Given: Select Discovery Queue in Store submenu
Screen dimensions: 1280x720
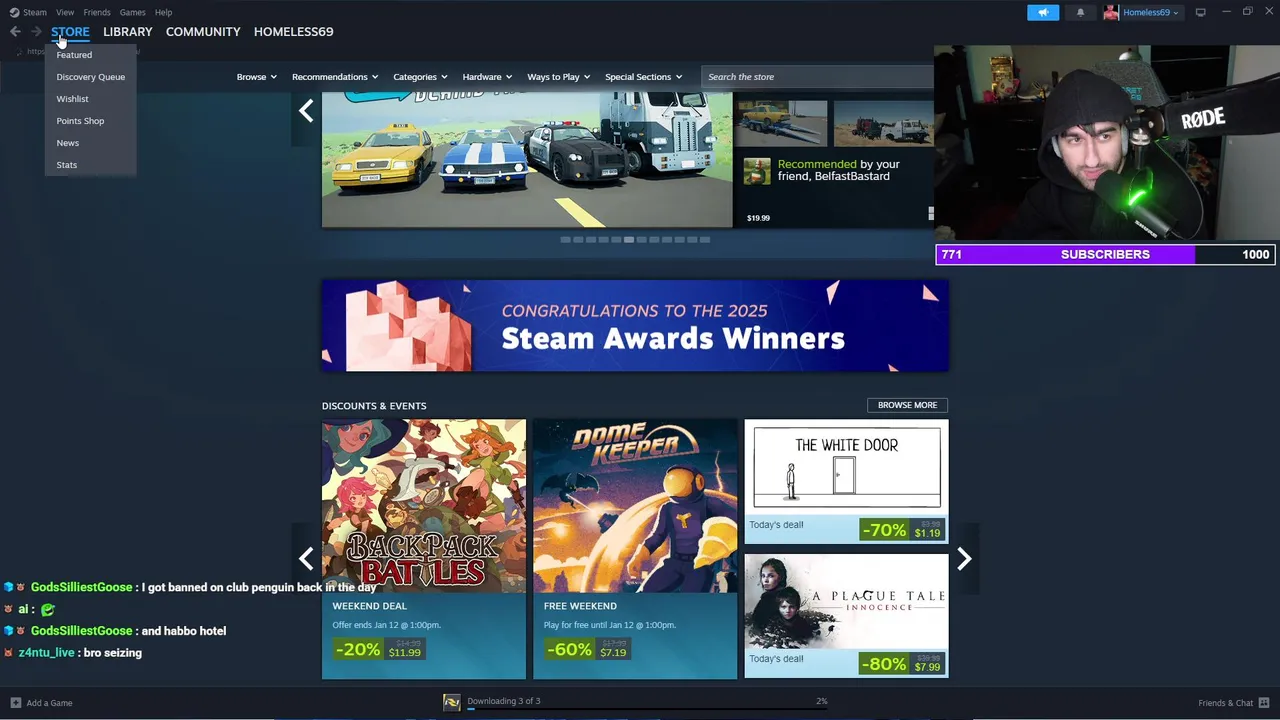Looking at the screenshot, I should [90, 77].
